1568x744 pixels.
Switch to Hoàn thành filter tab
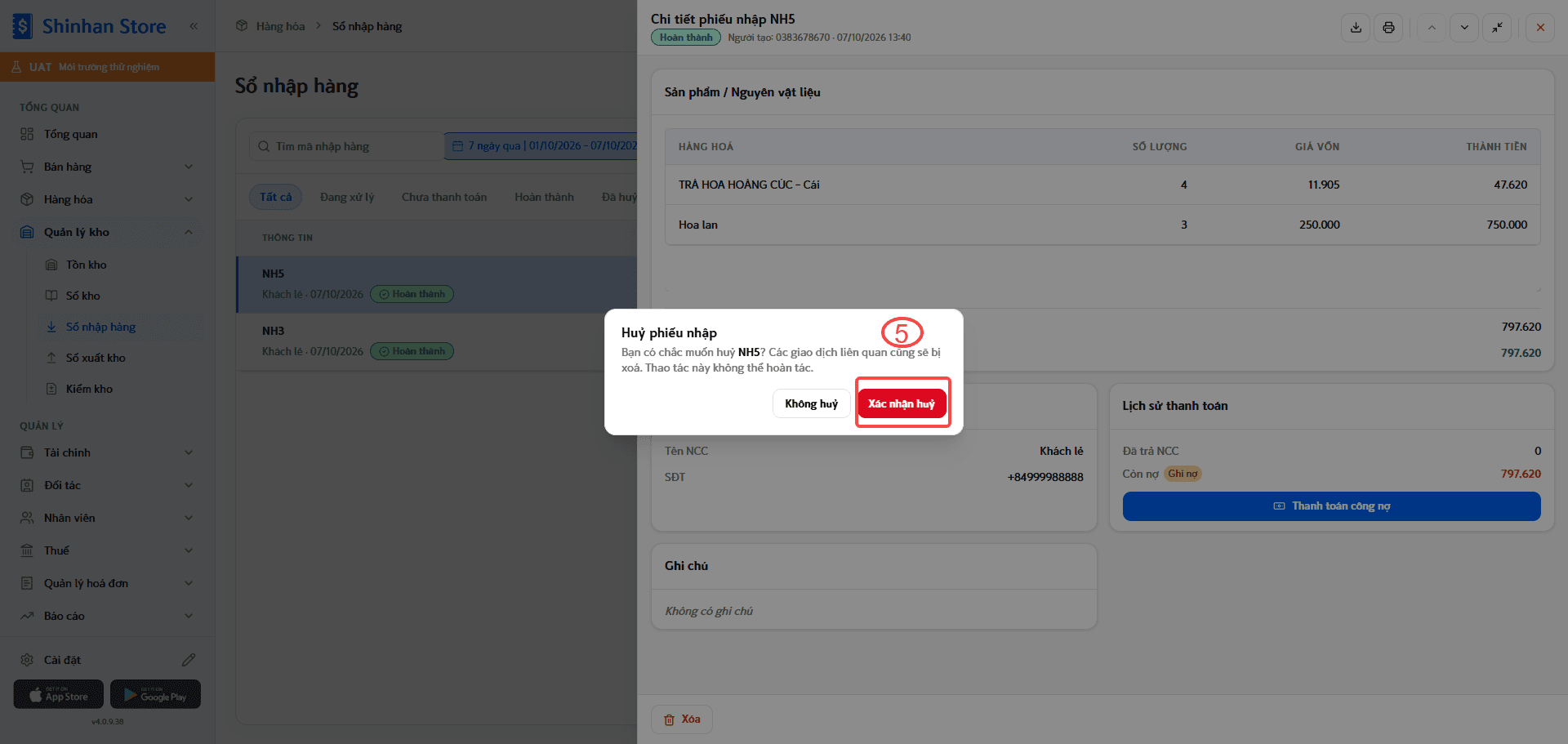tap(544, 197)
